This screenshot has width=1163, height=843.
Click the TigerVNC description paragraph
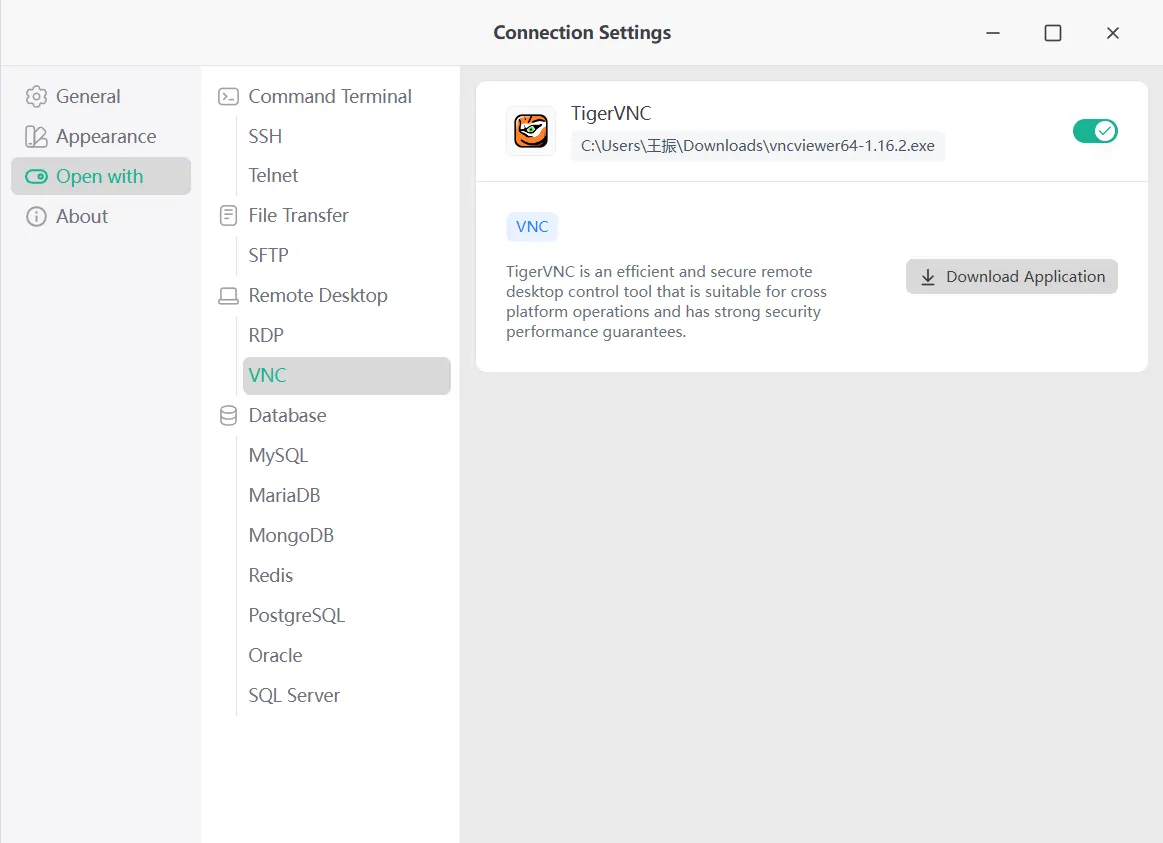(666, 302)
